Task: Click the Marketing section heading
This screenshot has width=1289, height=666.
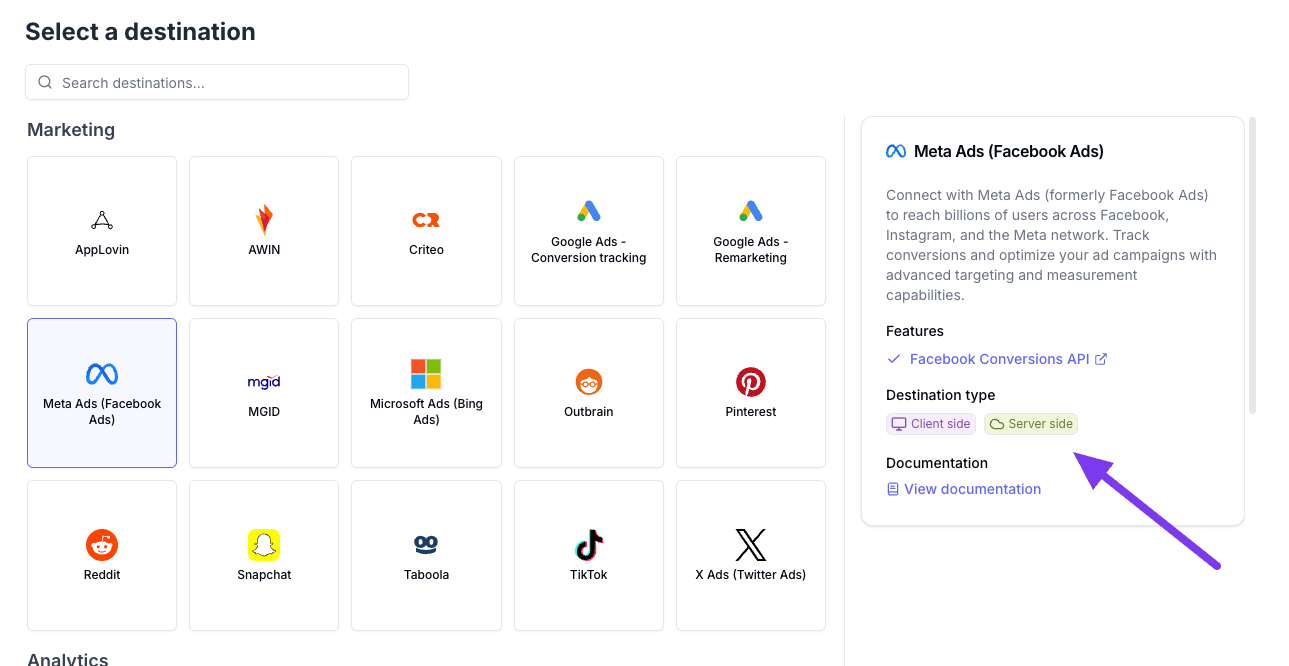Action: pos(71,130)
